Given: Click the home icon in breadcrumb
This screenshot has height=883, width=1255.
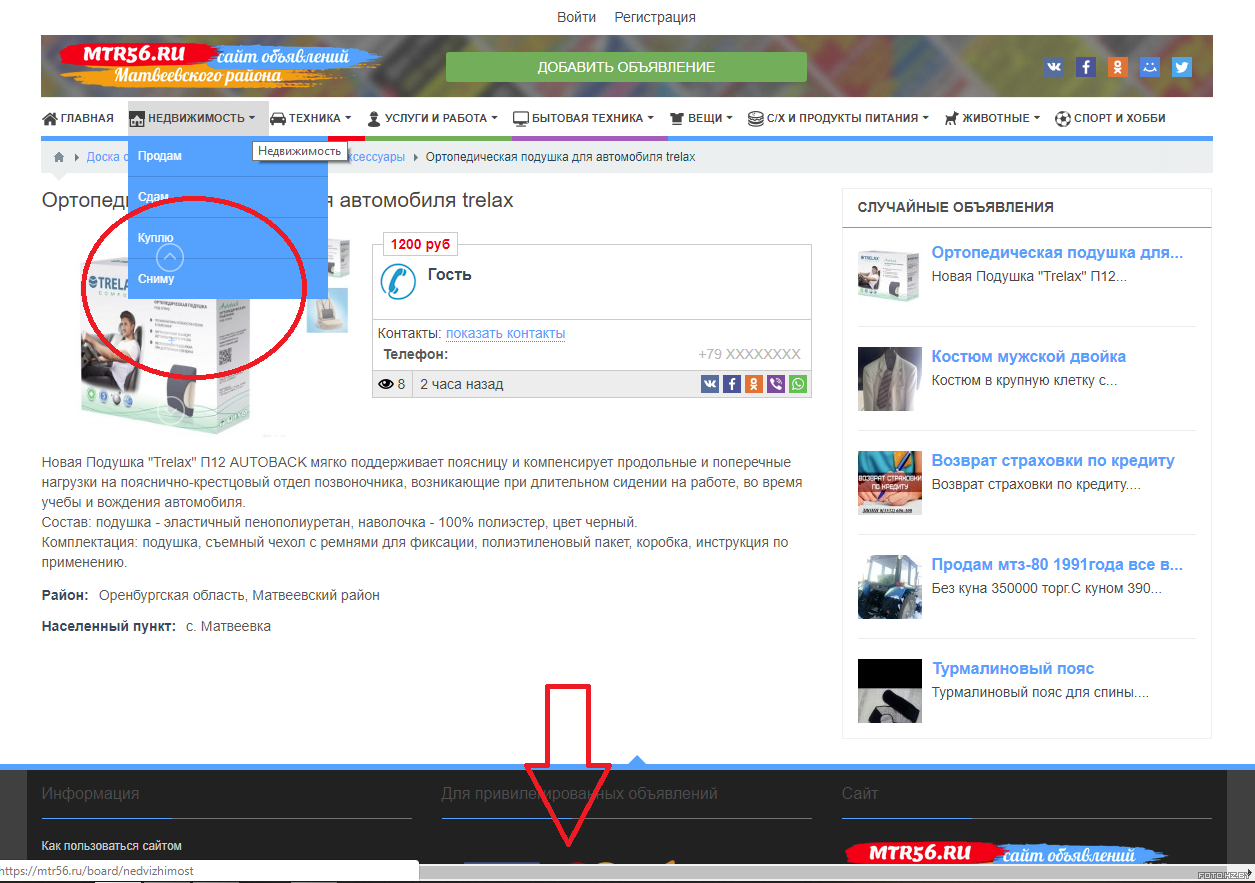Looking at the screenshot, I should click(59, 157).
